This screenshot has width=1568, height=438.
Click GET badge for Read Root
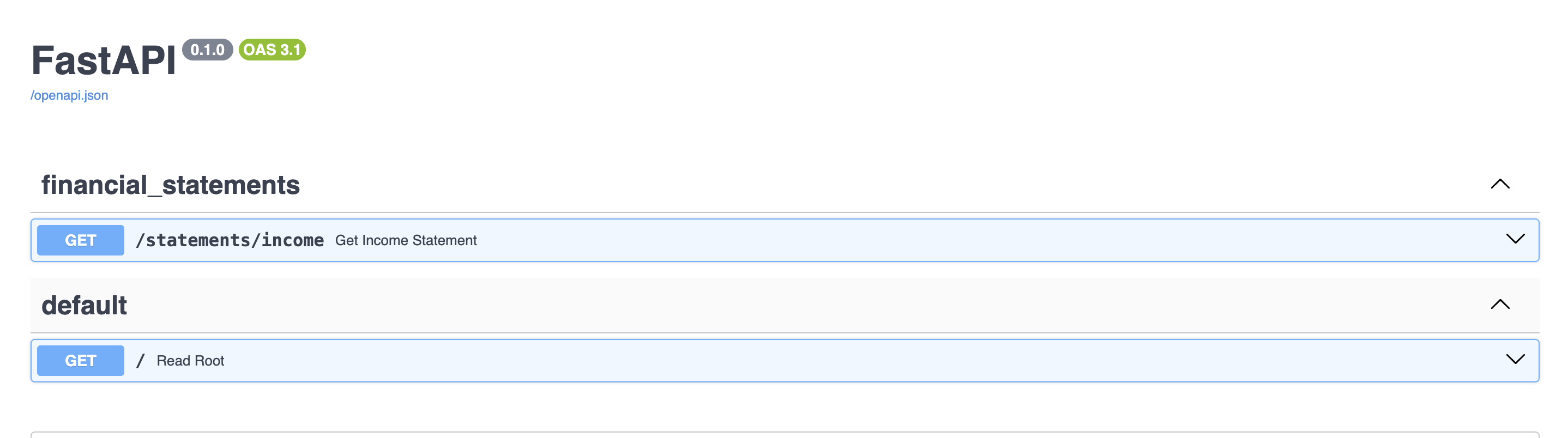(x=80, y=361)
